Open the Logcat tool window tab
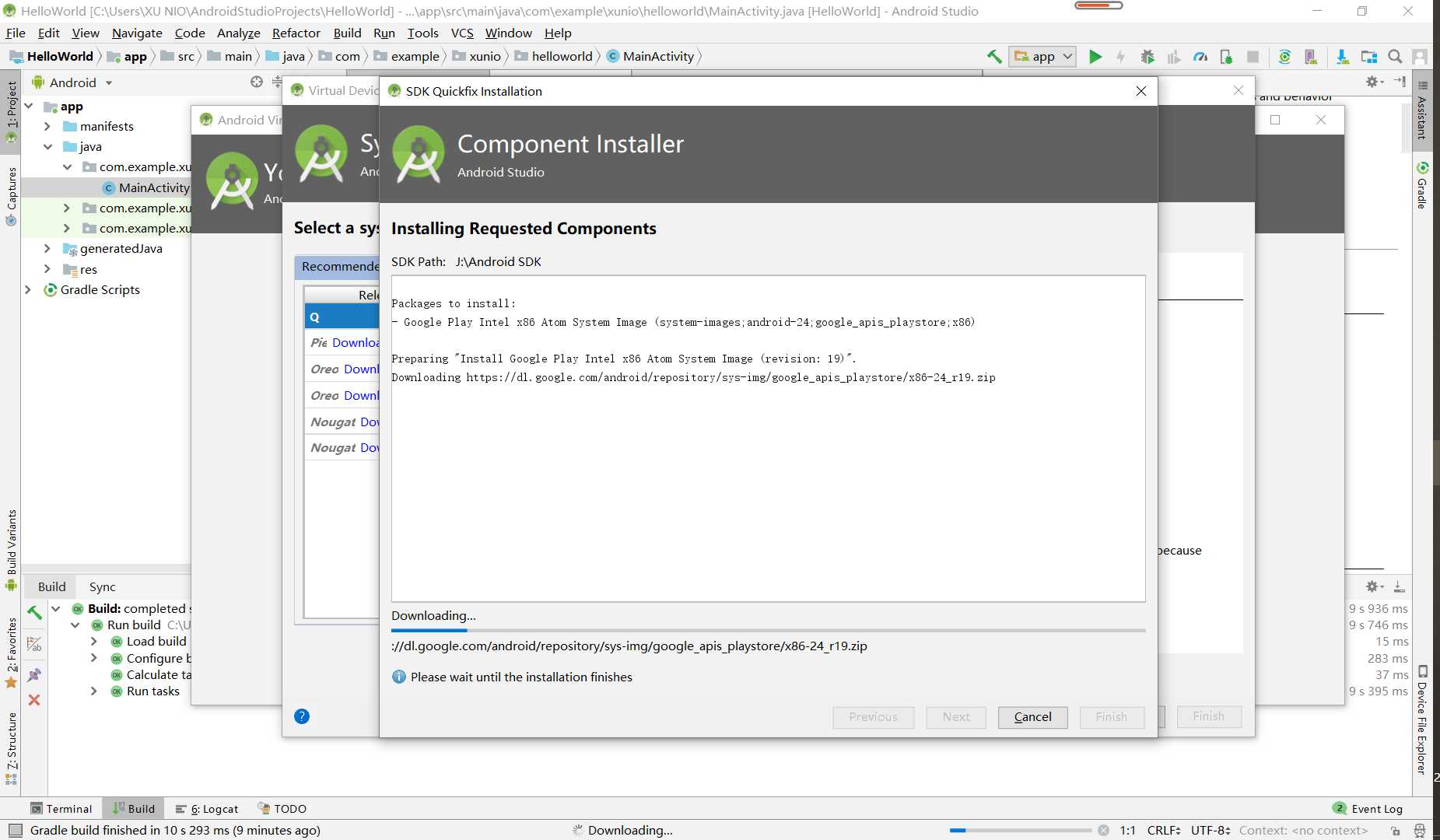Image resolution: width=1440 pixels, height=840 pixels. pos(207,808)
